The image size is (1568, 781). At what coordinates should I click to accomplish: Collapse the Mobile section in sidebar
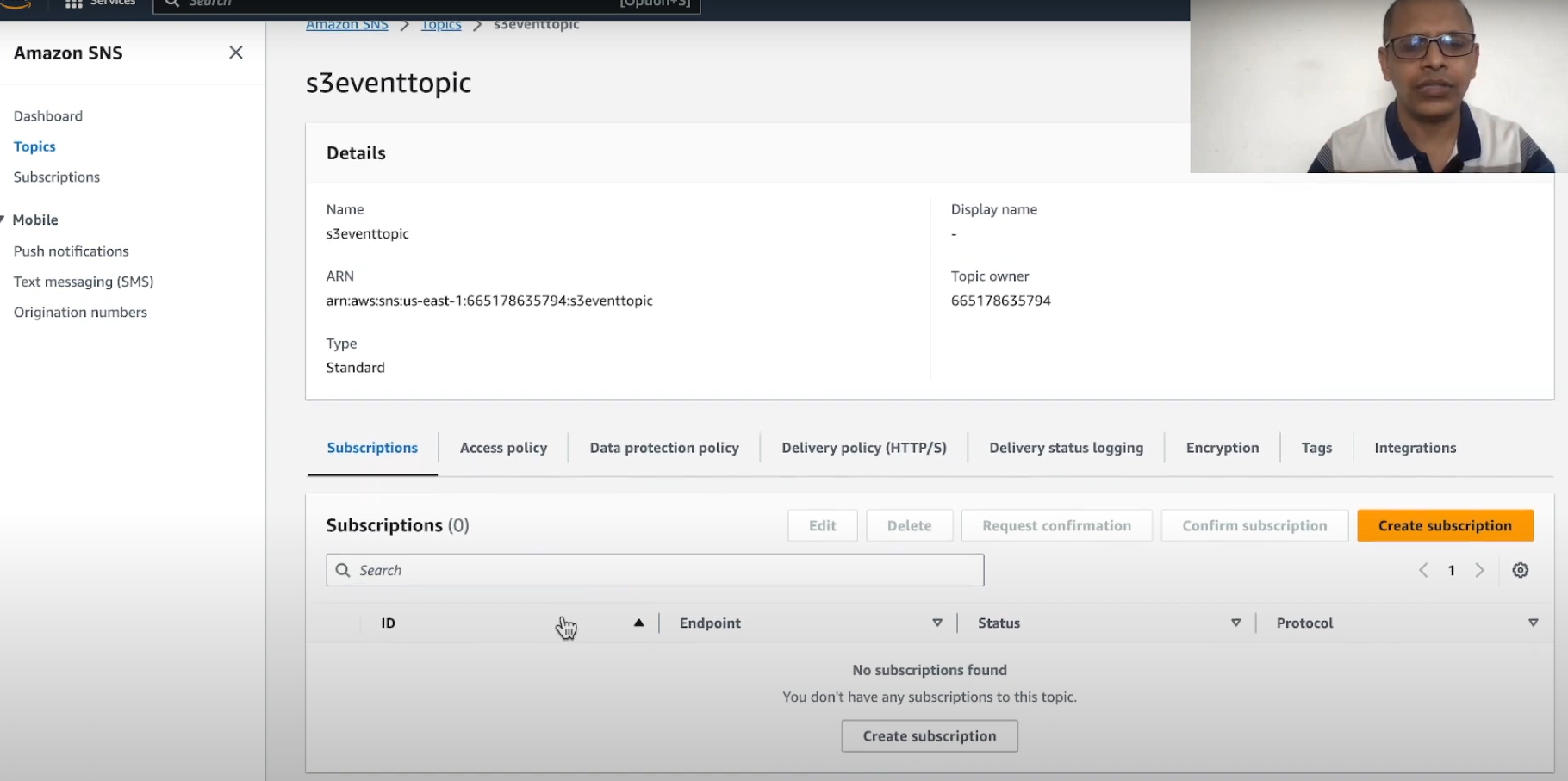pos(3,220)
